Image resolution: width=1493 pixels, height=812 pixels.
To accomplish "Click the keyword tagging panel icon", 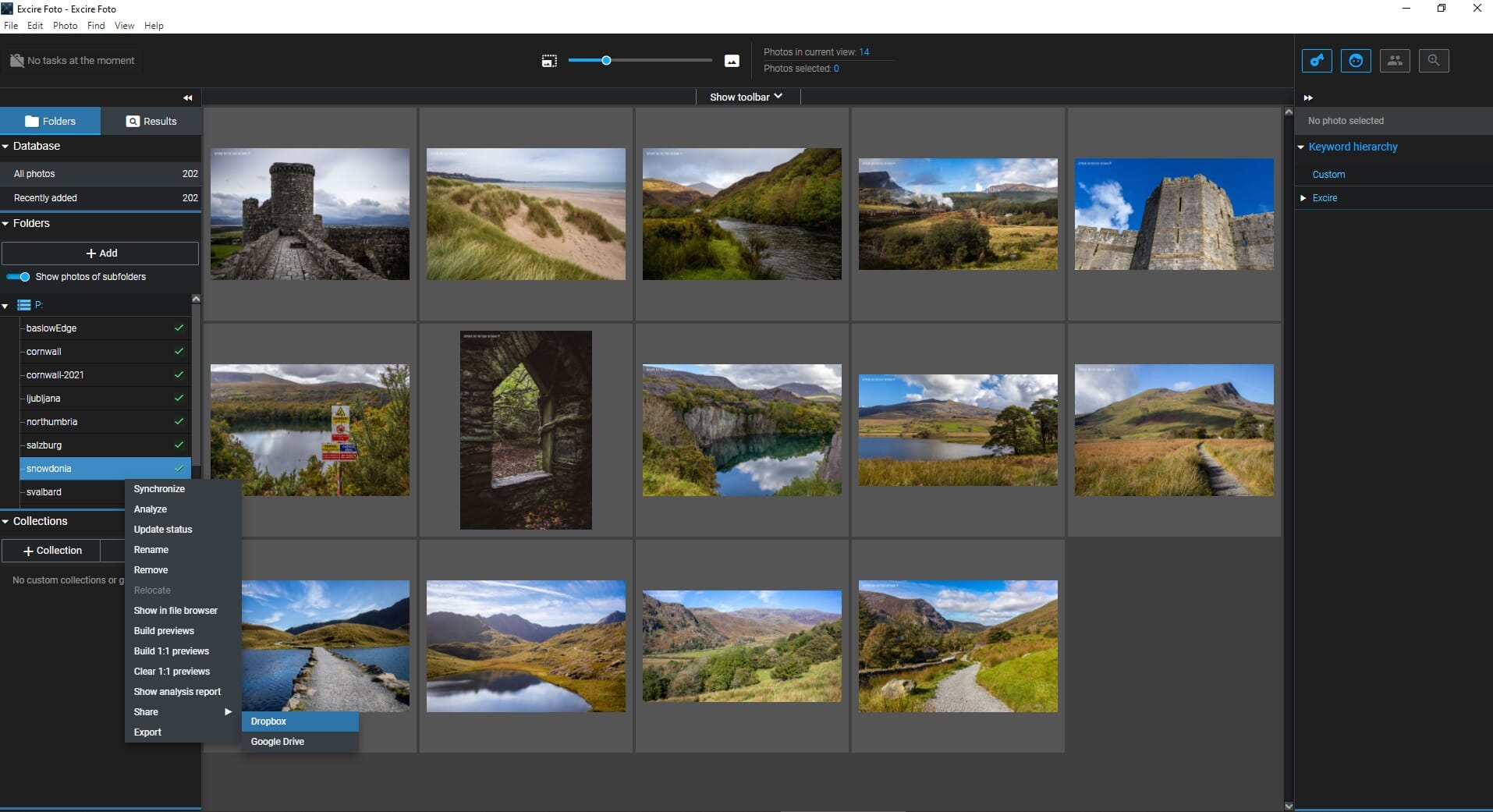I will pyautogui.click(x=1317, y=61).
